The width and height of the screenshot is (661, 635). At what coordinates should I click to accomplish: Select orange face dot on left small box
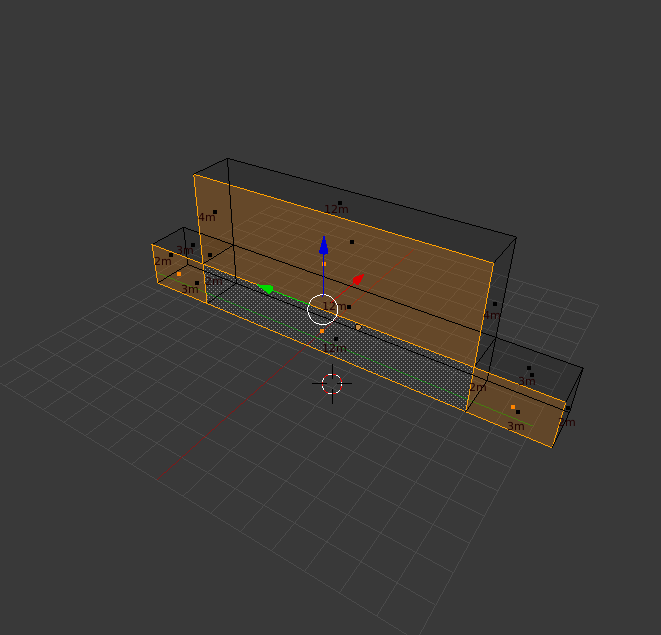pos(179,274)
